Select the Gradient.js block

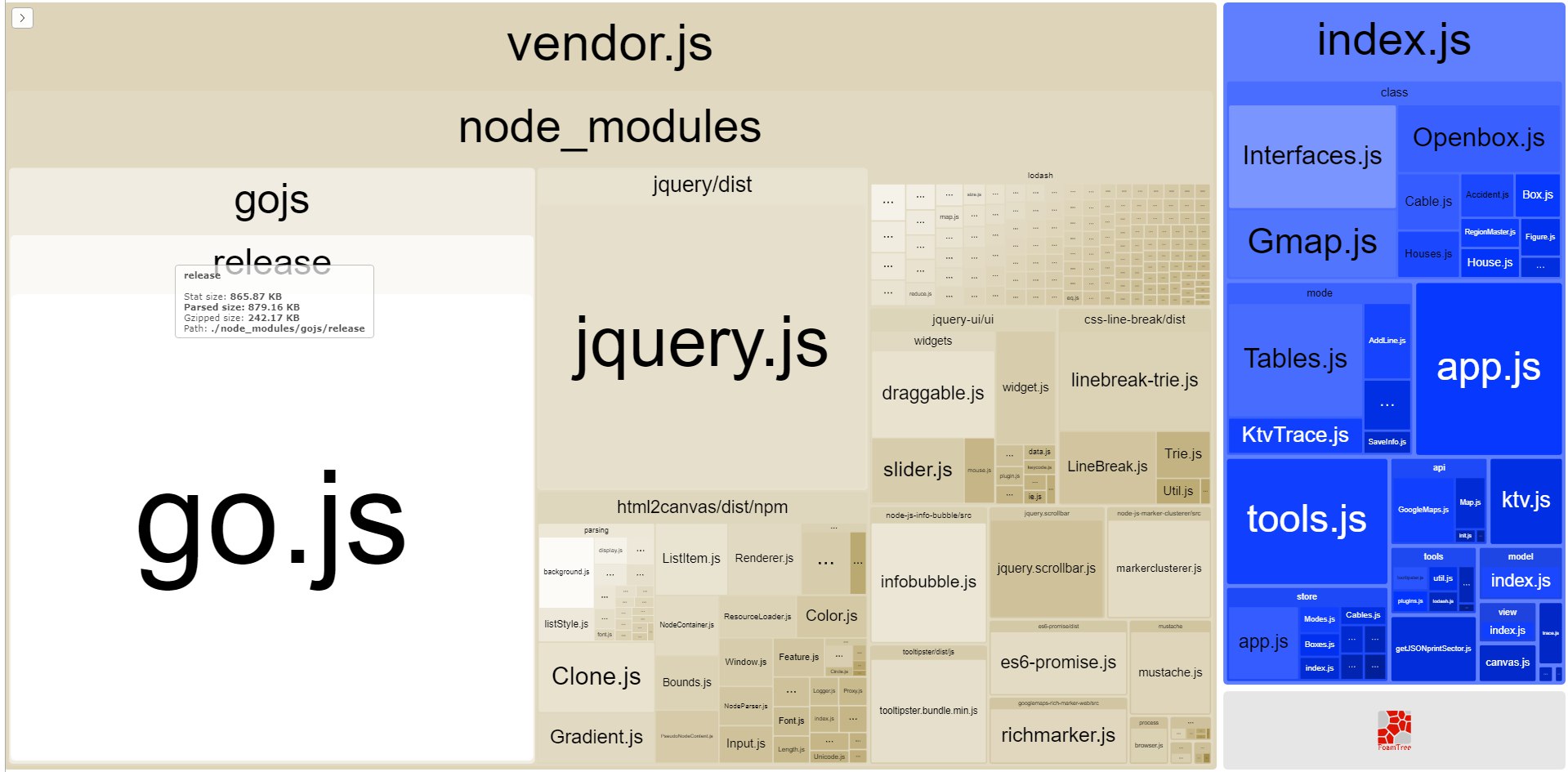pyautogui.click(x=596, y=737)
